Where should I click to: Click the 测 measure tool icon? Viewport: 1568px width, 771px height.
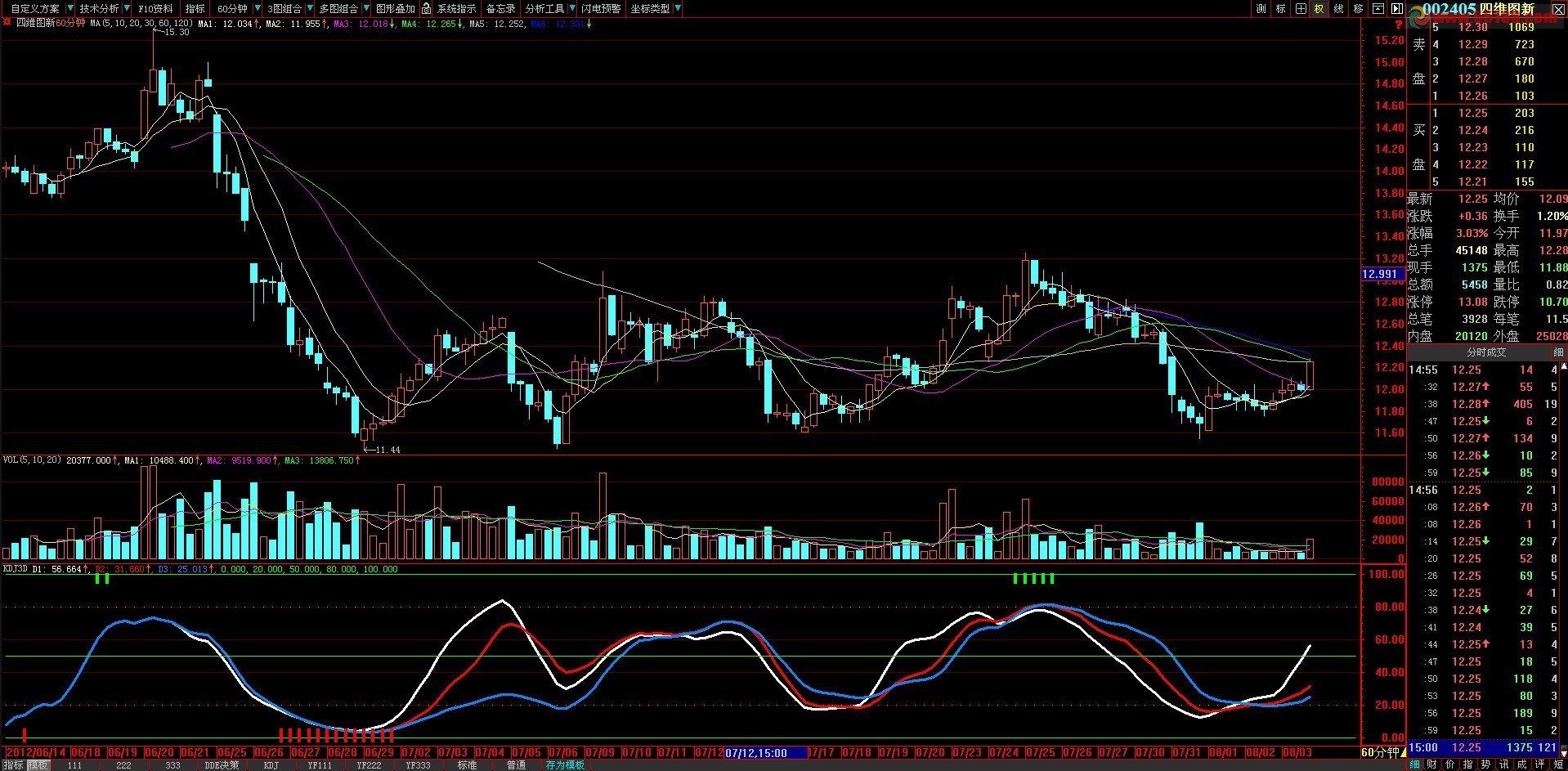(1261, 8)
